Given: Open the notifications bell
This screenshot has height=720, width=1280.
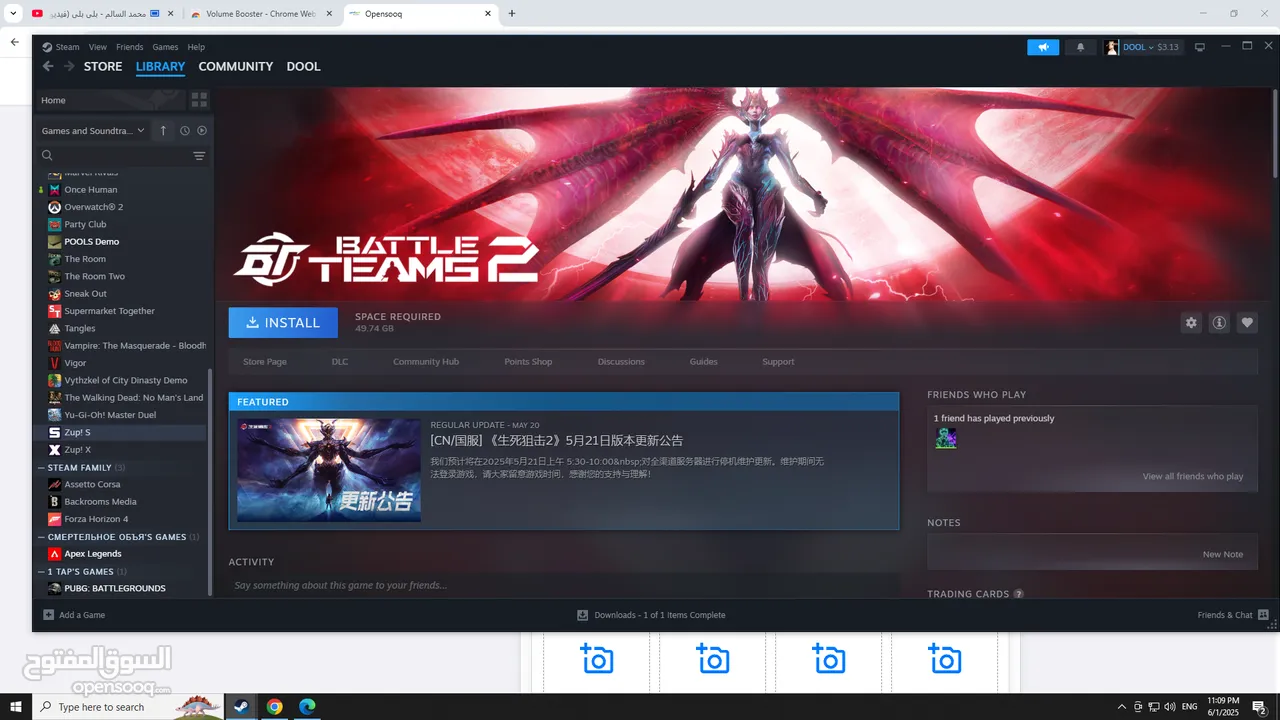Looking at the screenshot, I should [x=1080, y=47].
